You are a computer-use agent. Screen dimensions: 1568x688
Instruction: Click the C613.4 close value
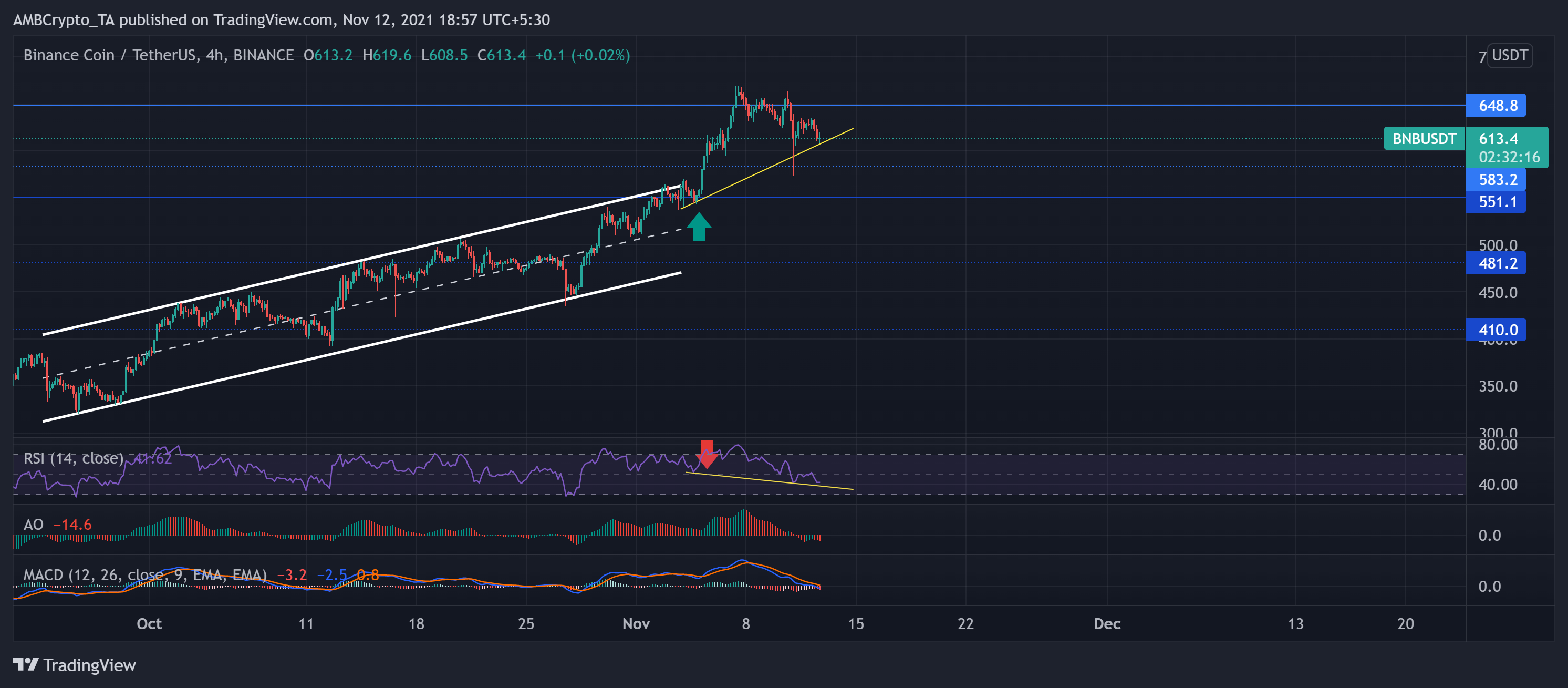click(502, 55)
